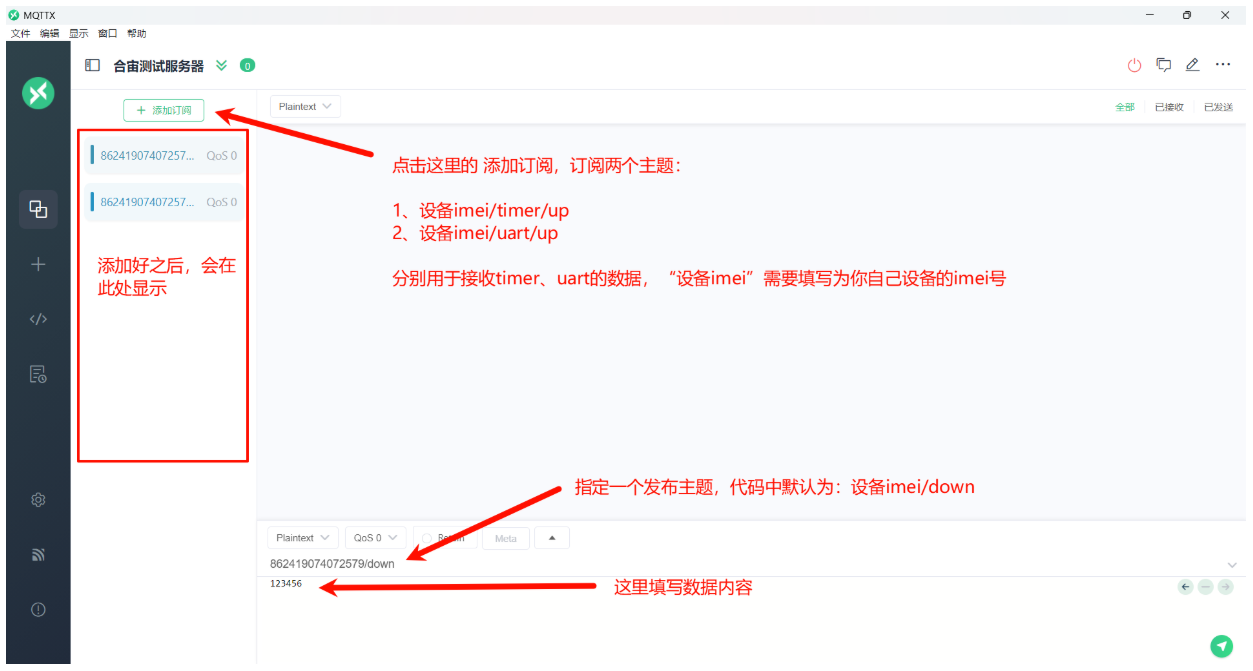Go to next published message arrow
The height and width of the screenshot is (671, 1253).
tap(1225, 587)
